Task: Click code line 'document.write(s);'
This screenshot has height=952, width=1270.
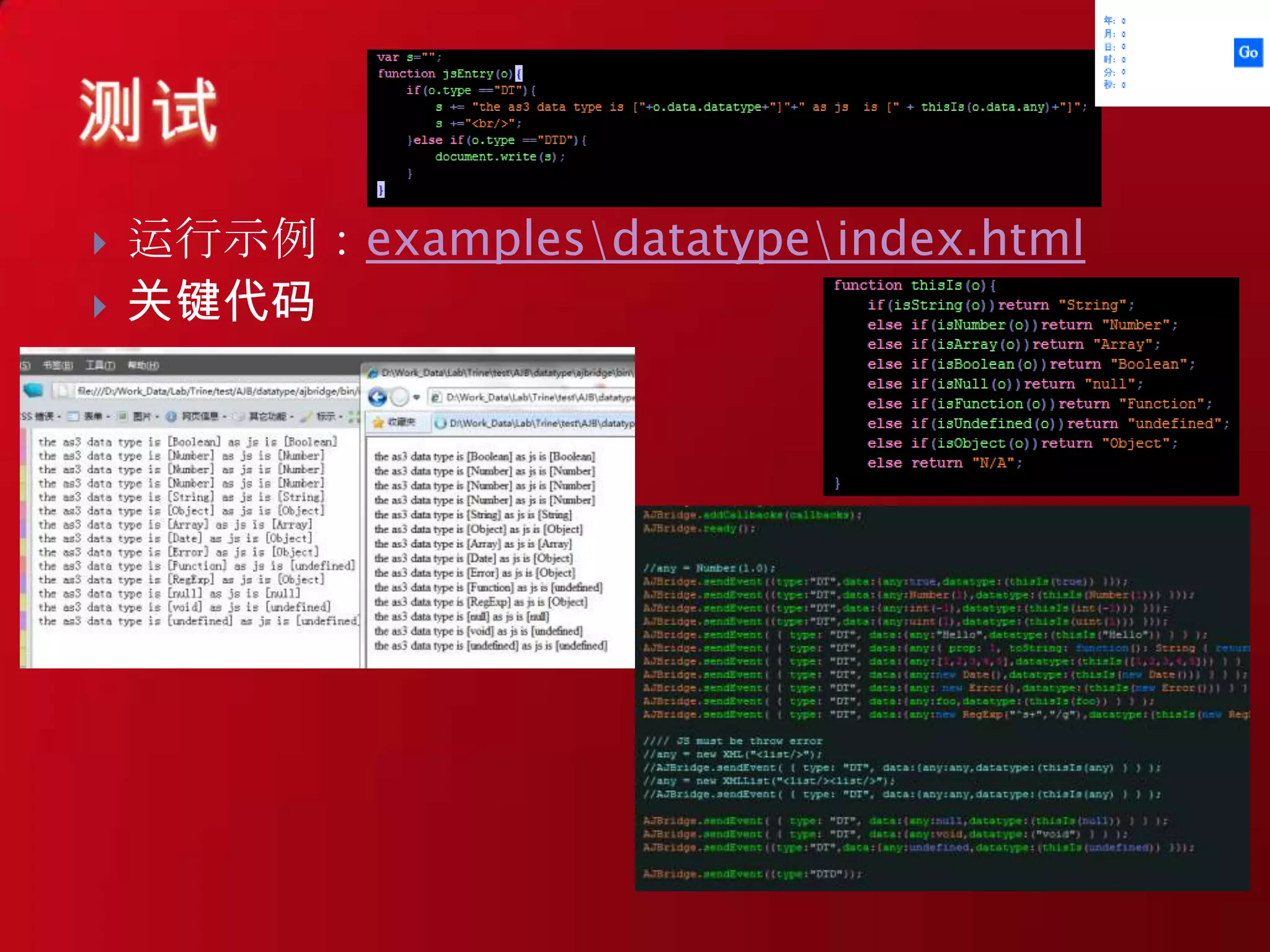Action: point(500,157)
